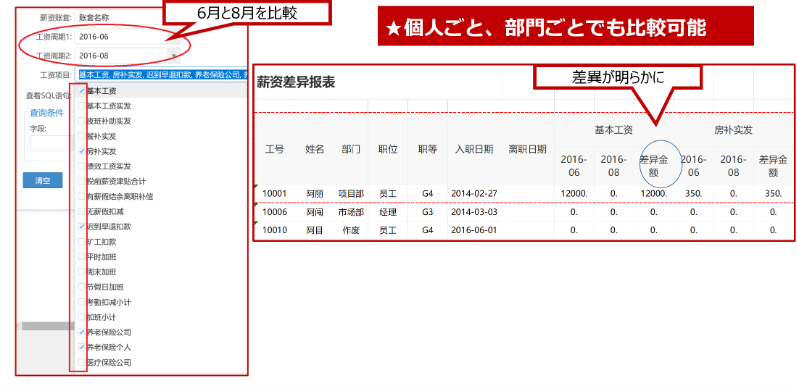Click the G3 grade cell
This screenshot has width=797, height=390.
[x=427, y=212]
